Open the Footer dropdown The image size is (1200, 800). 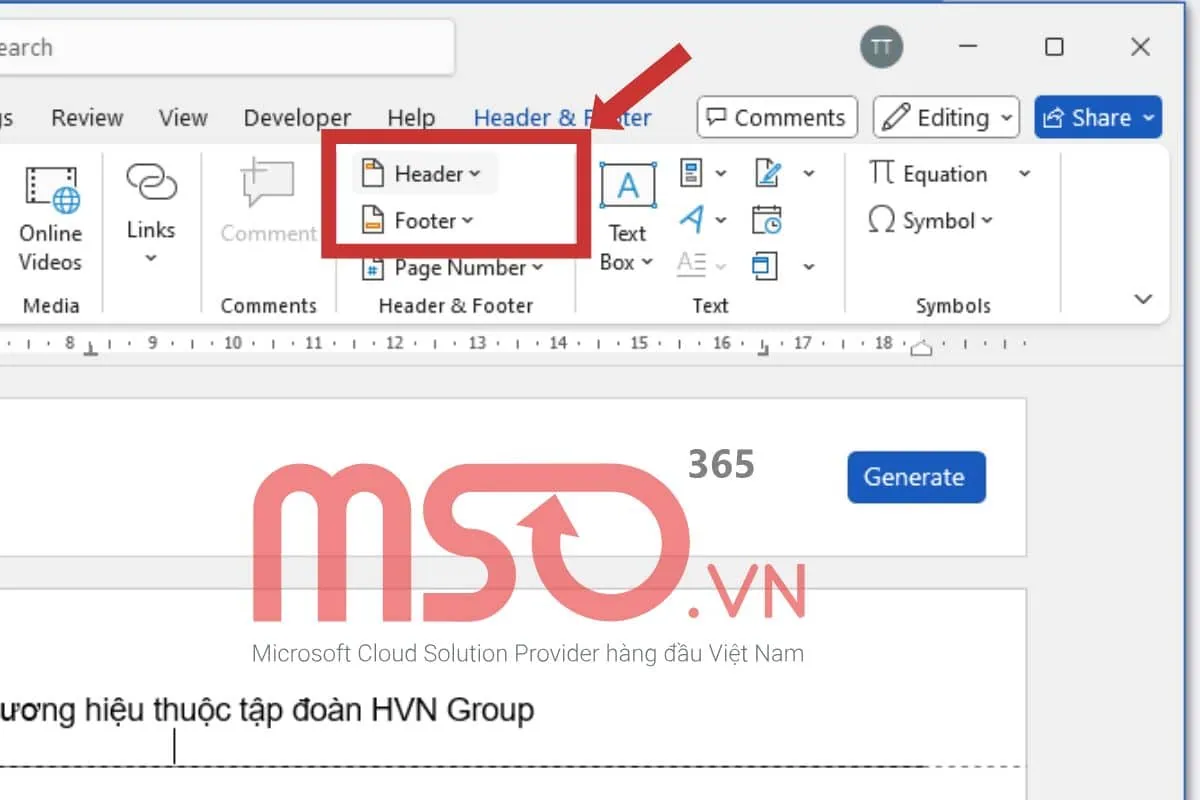[424, 221]
